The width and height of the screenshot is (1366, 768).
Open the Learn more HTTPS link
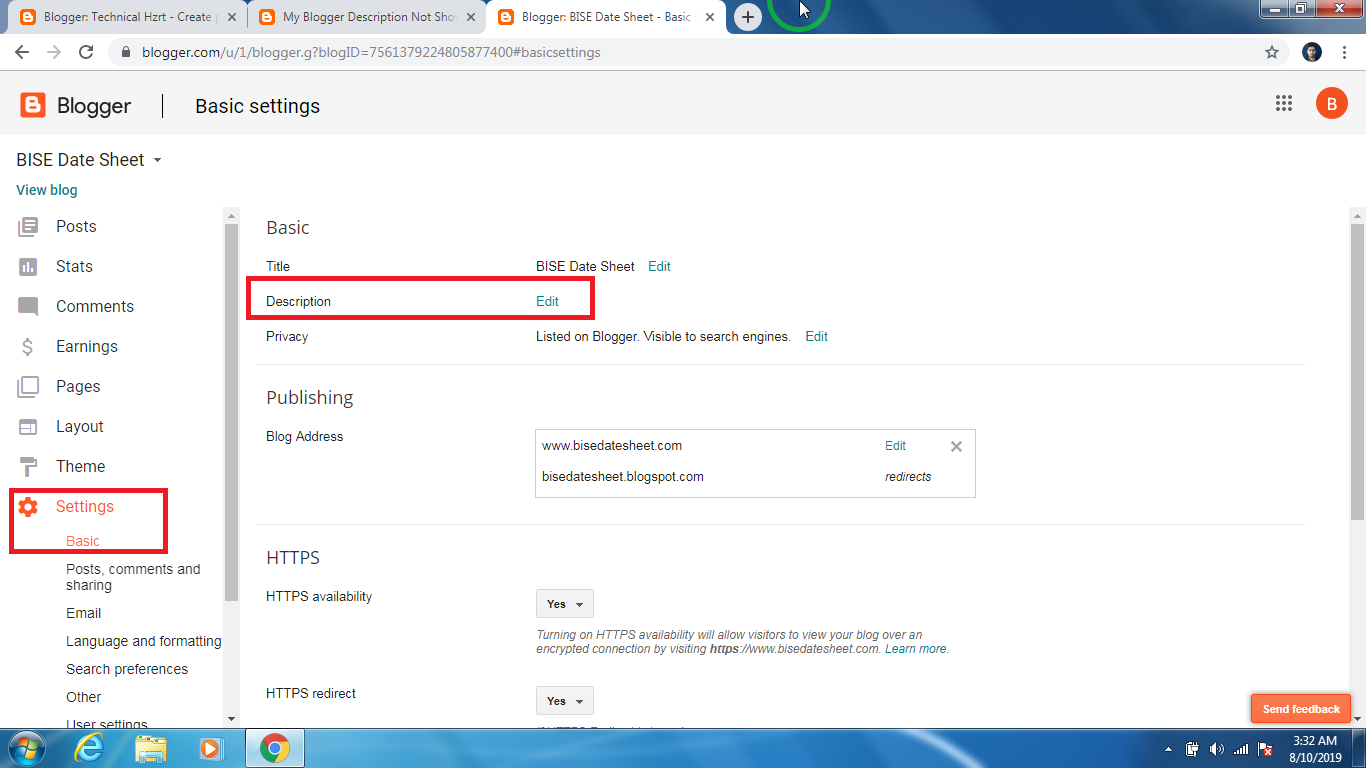click(916, 649)
